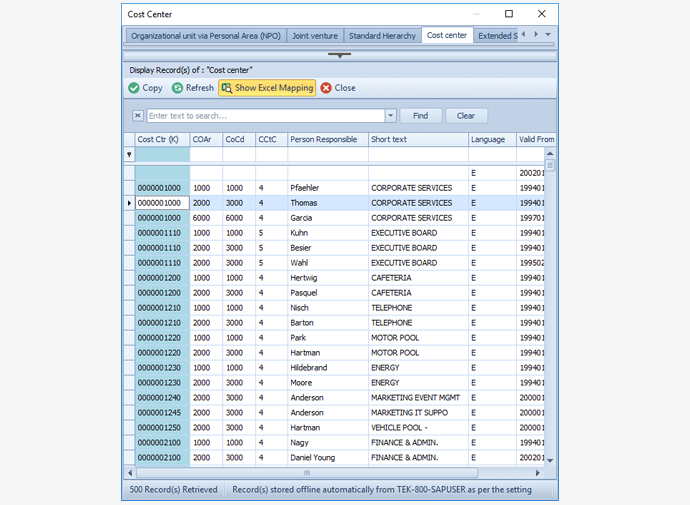Image resolution: width=690 pixels, height=505 pixels.
Task: Collapse the panel using the splitter arrow
Action: point(340,55)
